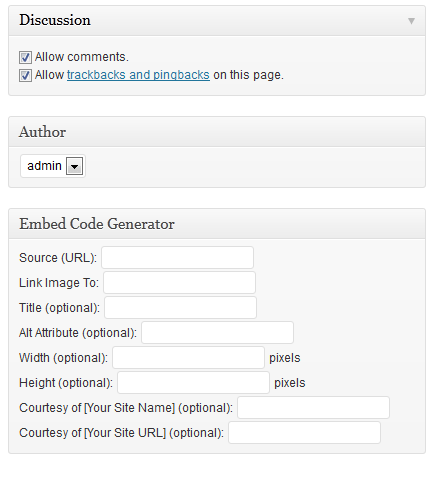Click the Discussion panel title
This screenshot has height=481, width=436.
click(x=55, y=20)
